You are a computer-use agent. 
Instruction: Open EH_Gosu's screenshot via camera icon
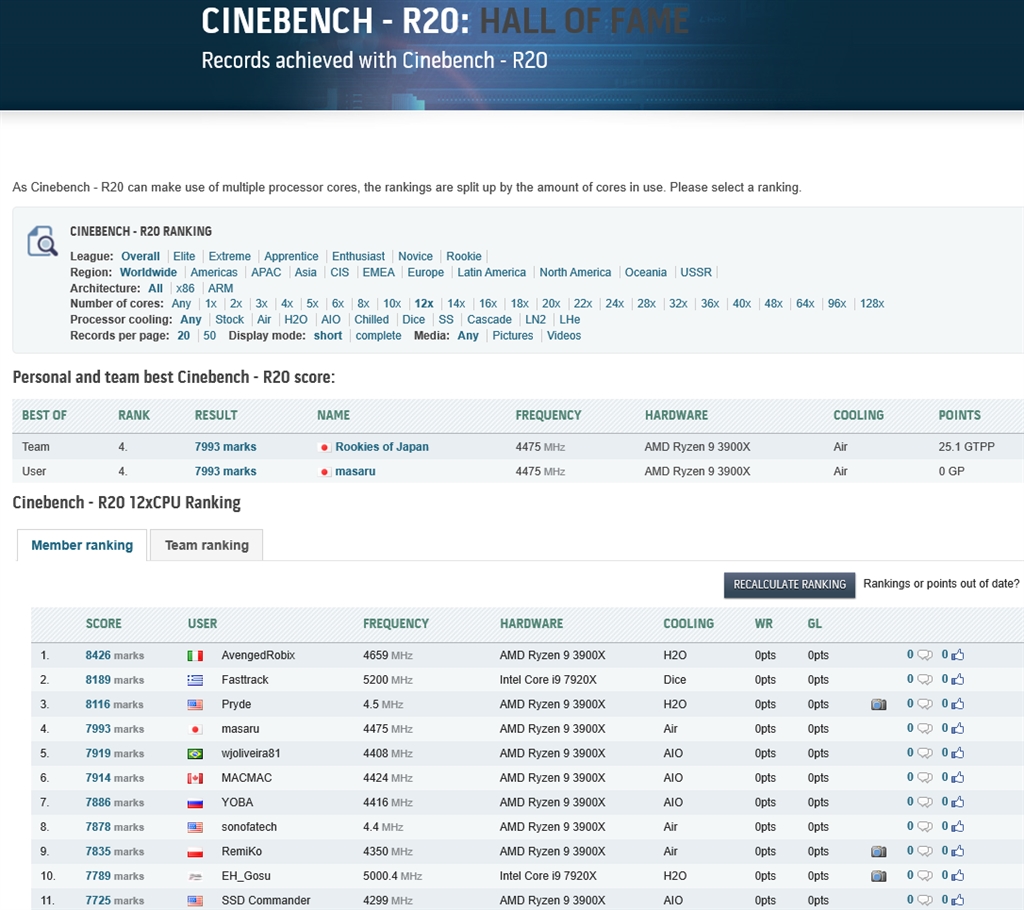pyautogui.click(x=879, y=876)
